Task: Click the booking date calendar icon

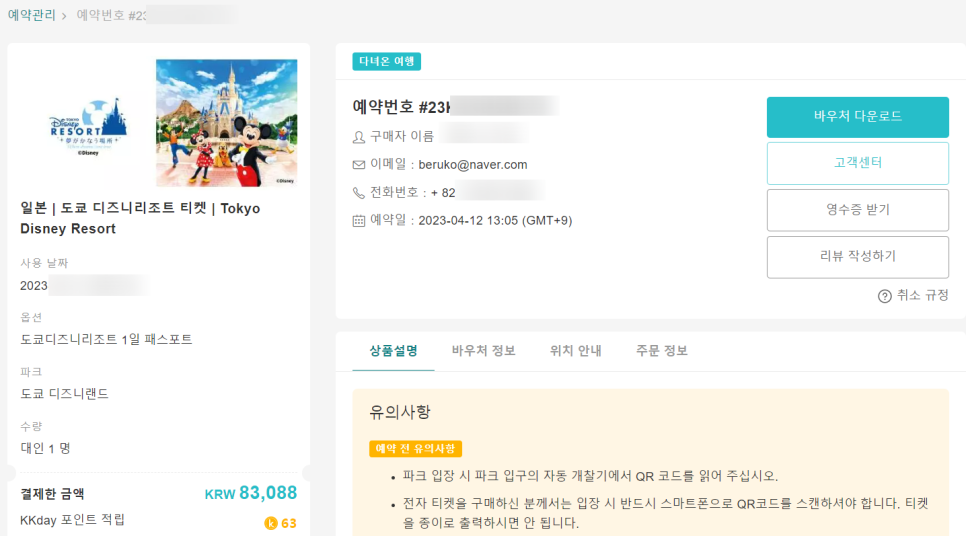Action: 359,221
